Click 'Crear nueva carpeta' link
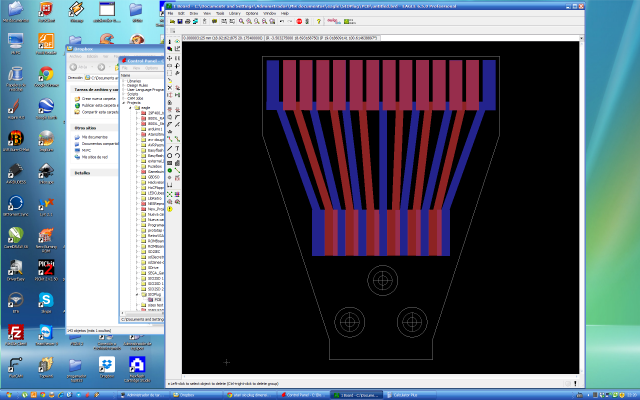The height and width of the screenshot is (400, 640). pyautogui.click(x=98, y=99)
